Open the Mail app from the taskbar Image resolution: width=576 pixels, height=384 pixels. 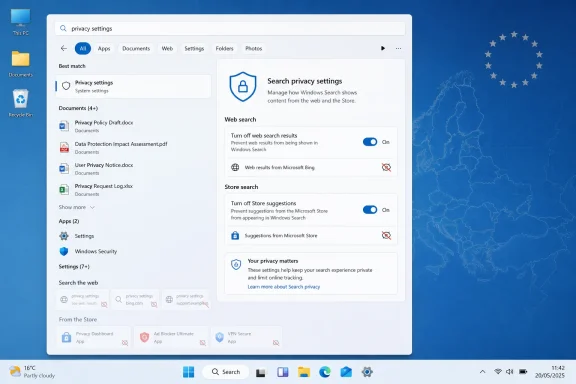pyautogui.click(x=346, y=372)
